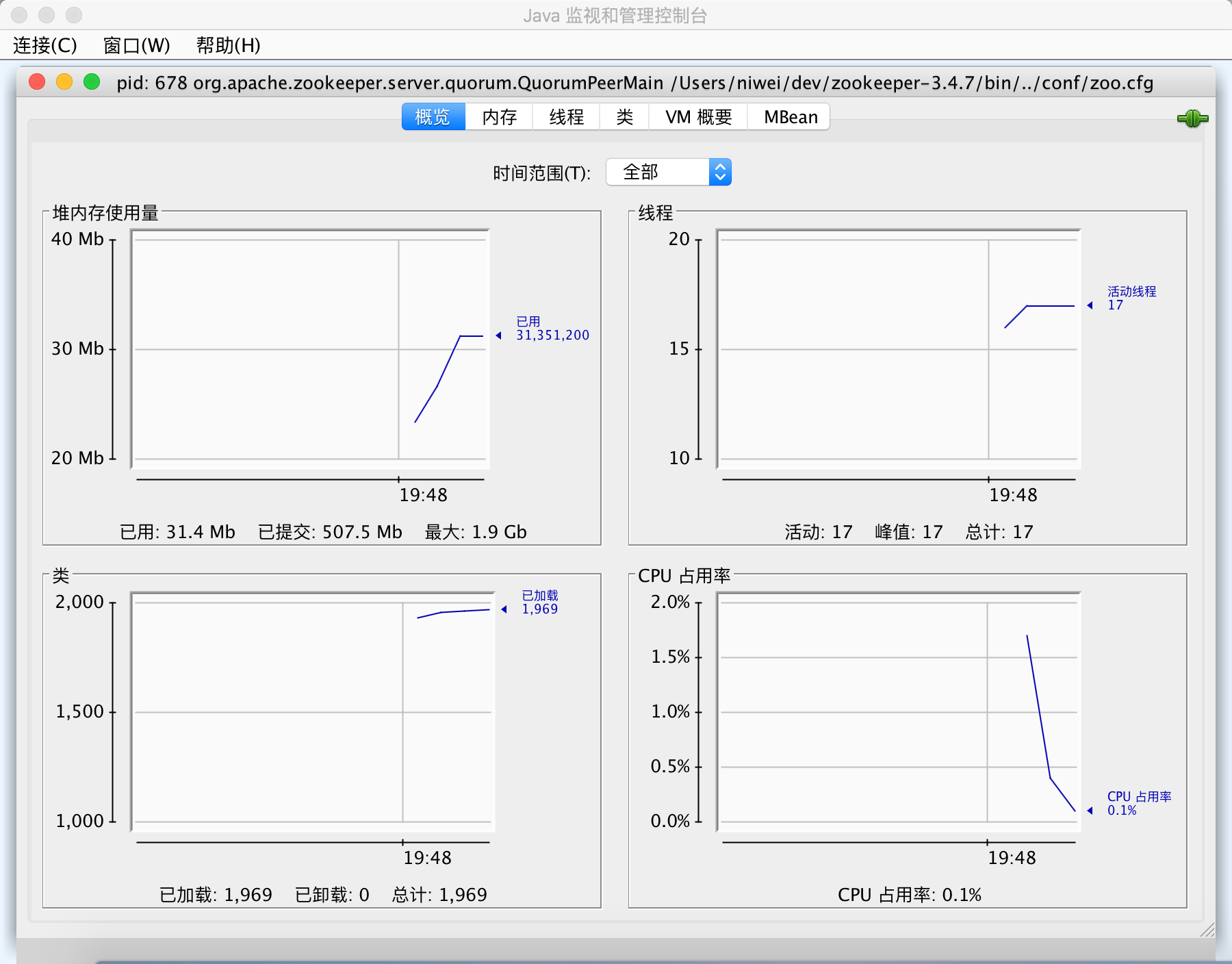The width and height of the screenshot is (1232, 964).
Task: Click the 已用 31,351,200 value label
Action: (x=552, y=329)
